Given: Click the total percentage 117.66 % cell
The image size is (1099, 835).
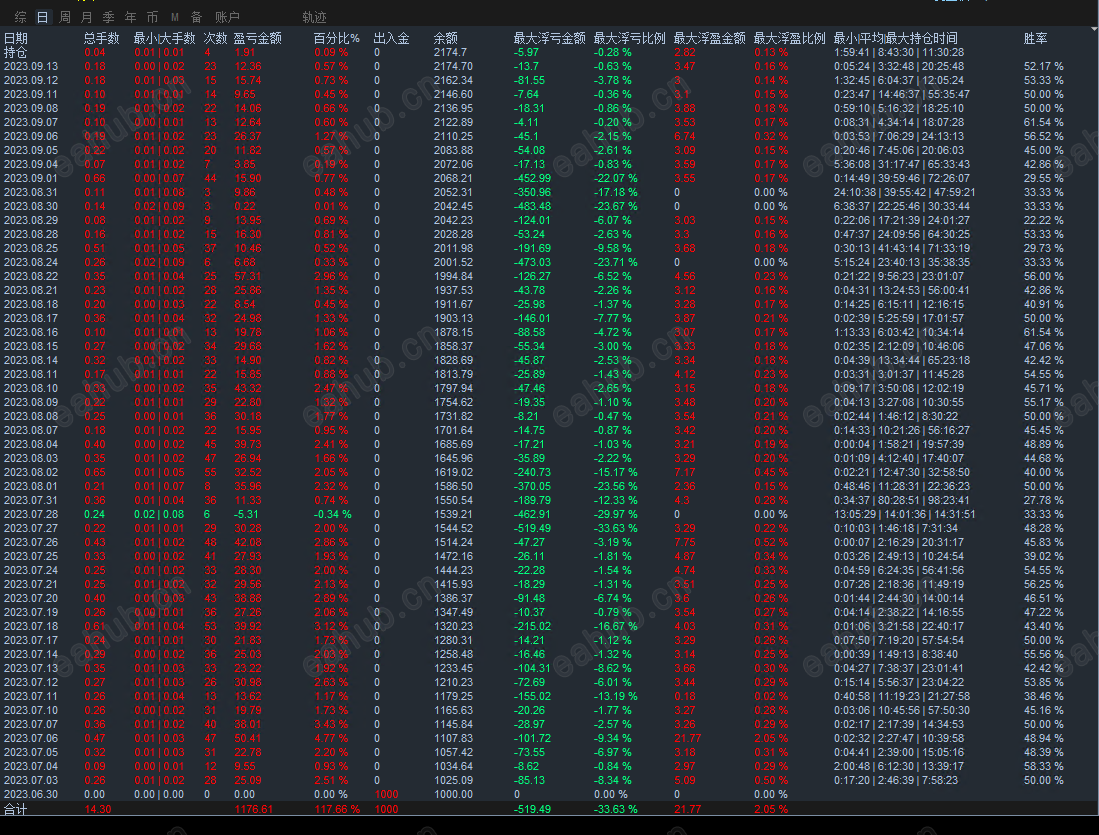Looking at the screenshot, I should click(337, 809).
